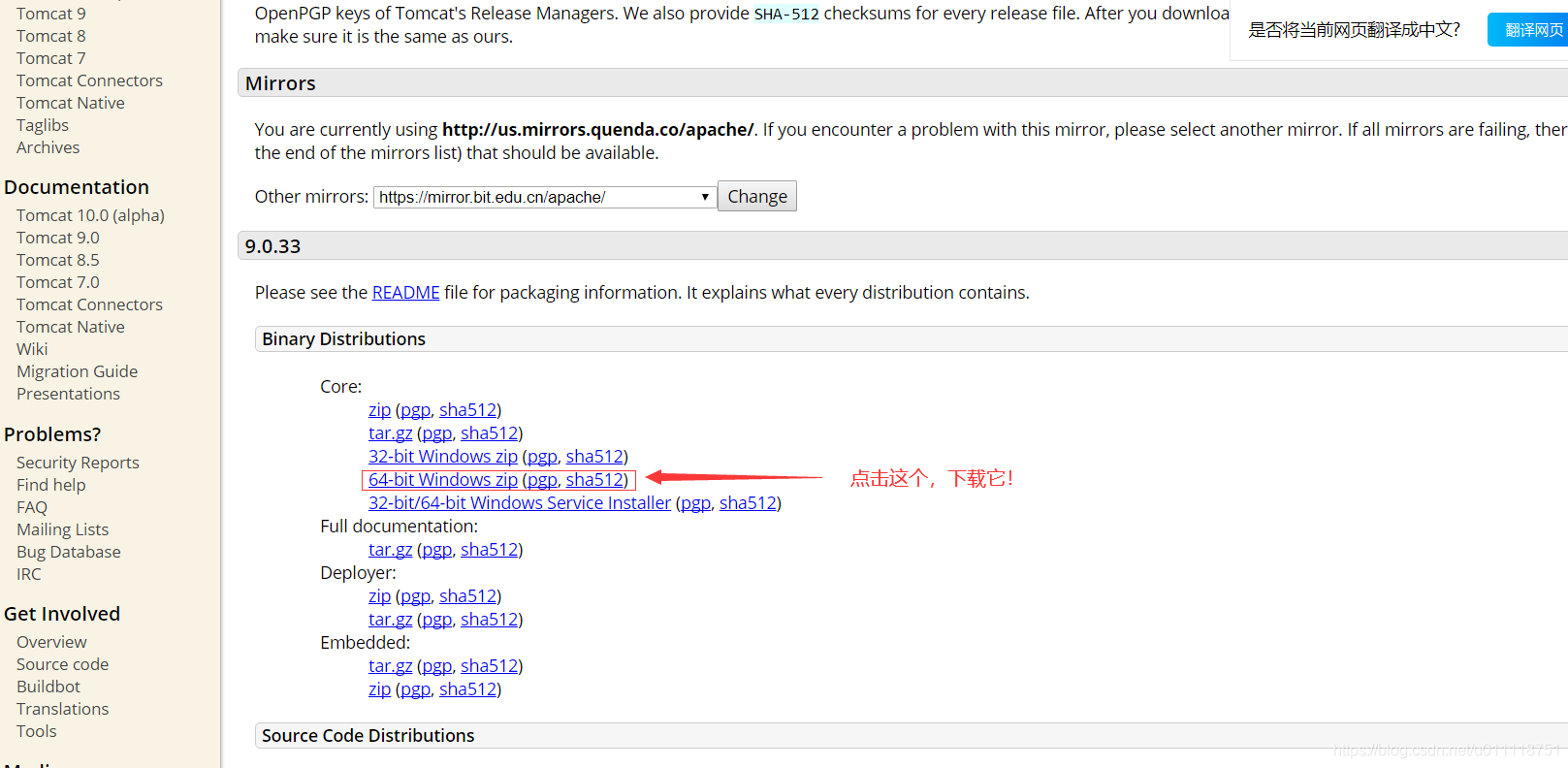Open sha512 checksum for 64-bit Windows zip
1568x768 pixels.
pos(594,480)
